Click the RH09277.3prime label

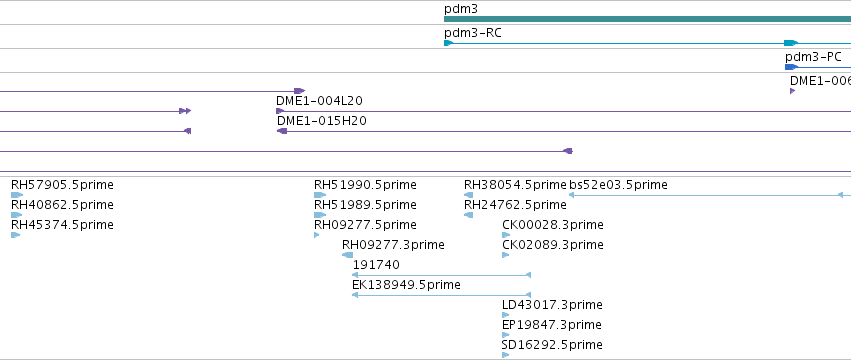tap(393, 245)
